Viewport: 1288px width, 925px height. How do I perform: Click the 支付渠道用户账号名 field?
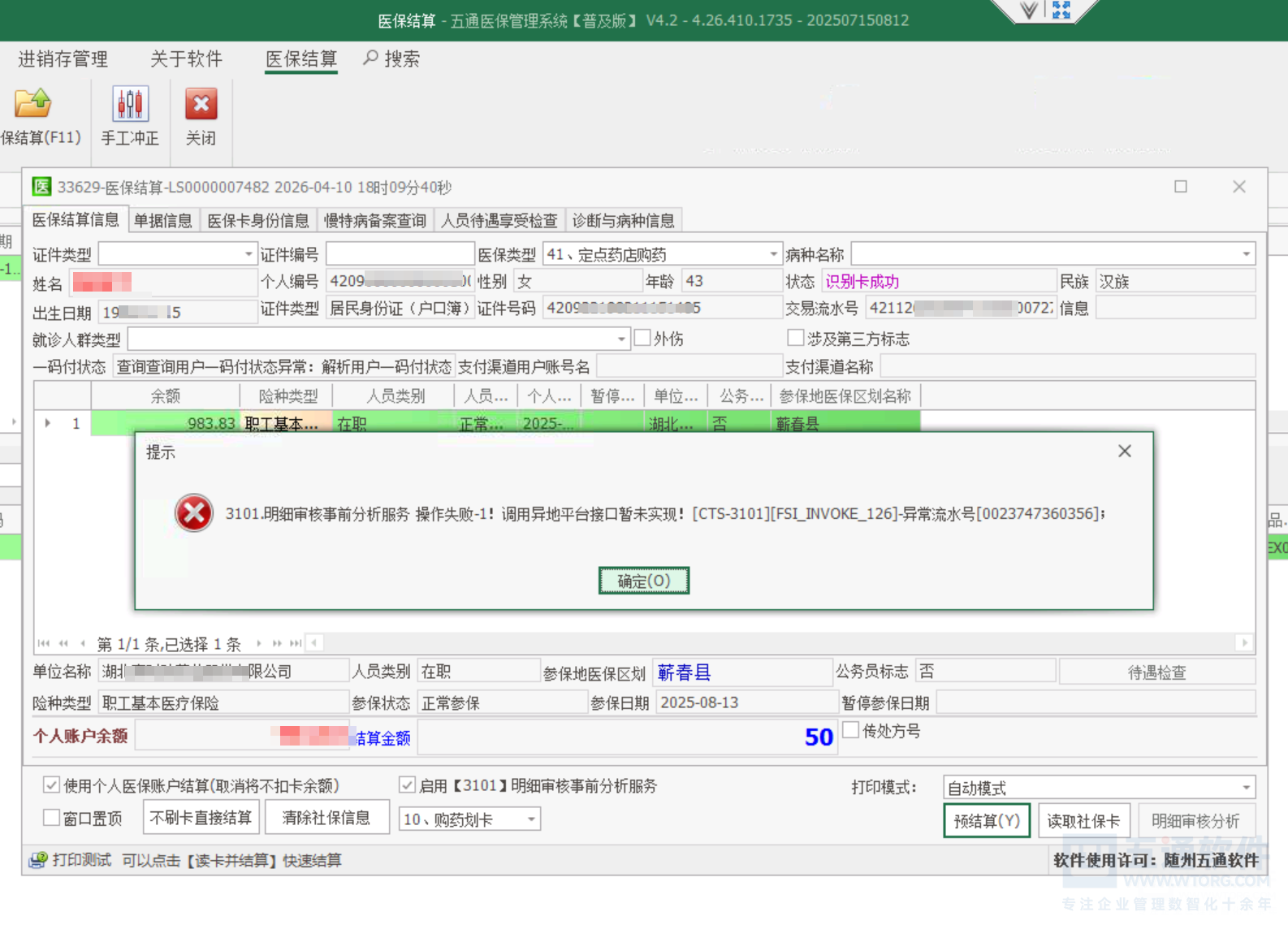(689, 366)
